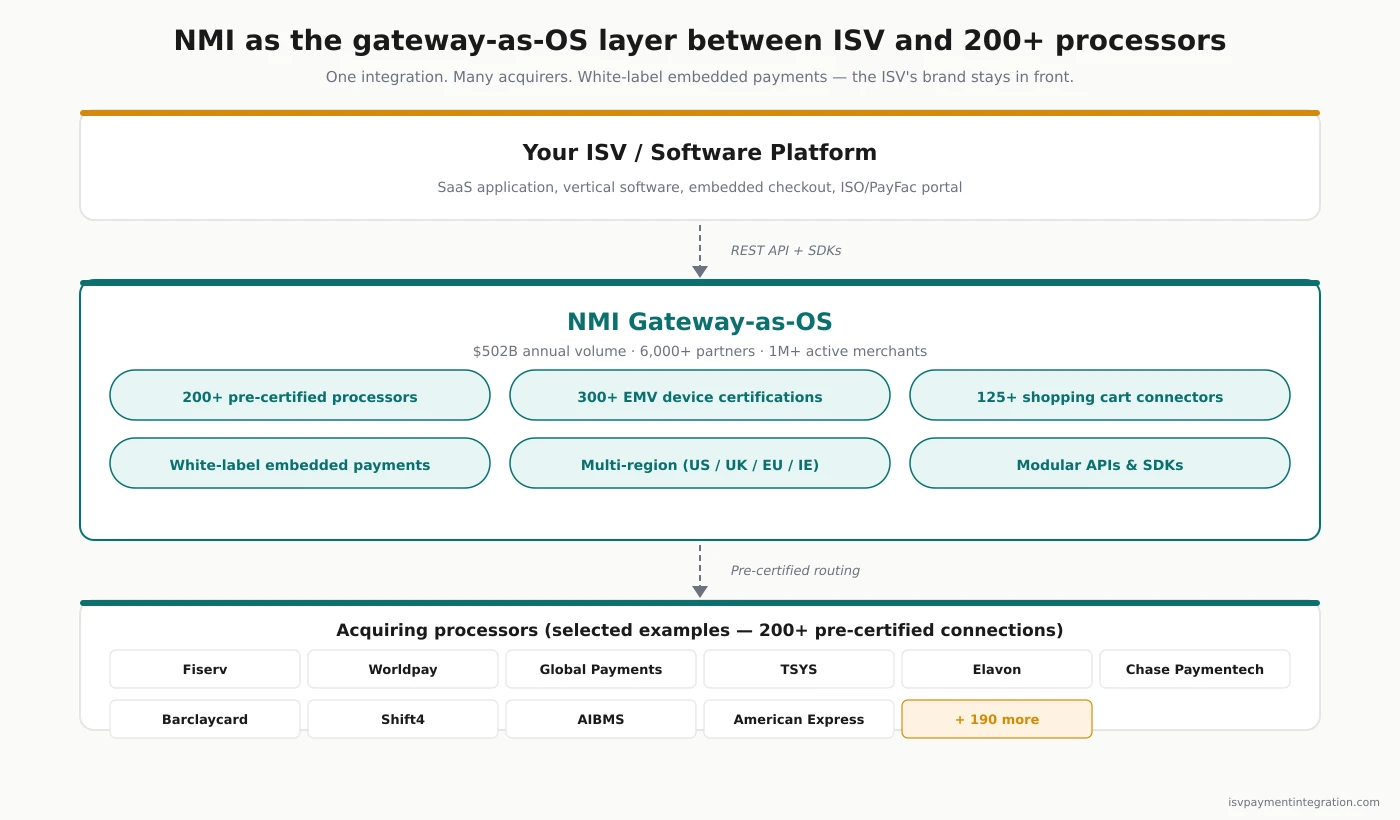This screenshot has width=1400, height=820.
Task: Click the 'REST API + SDKs' arrow label
Action: [786, 251]
